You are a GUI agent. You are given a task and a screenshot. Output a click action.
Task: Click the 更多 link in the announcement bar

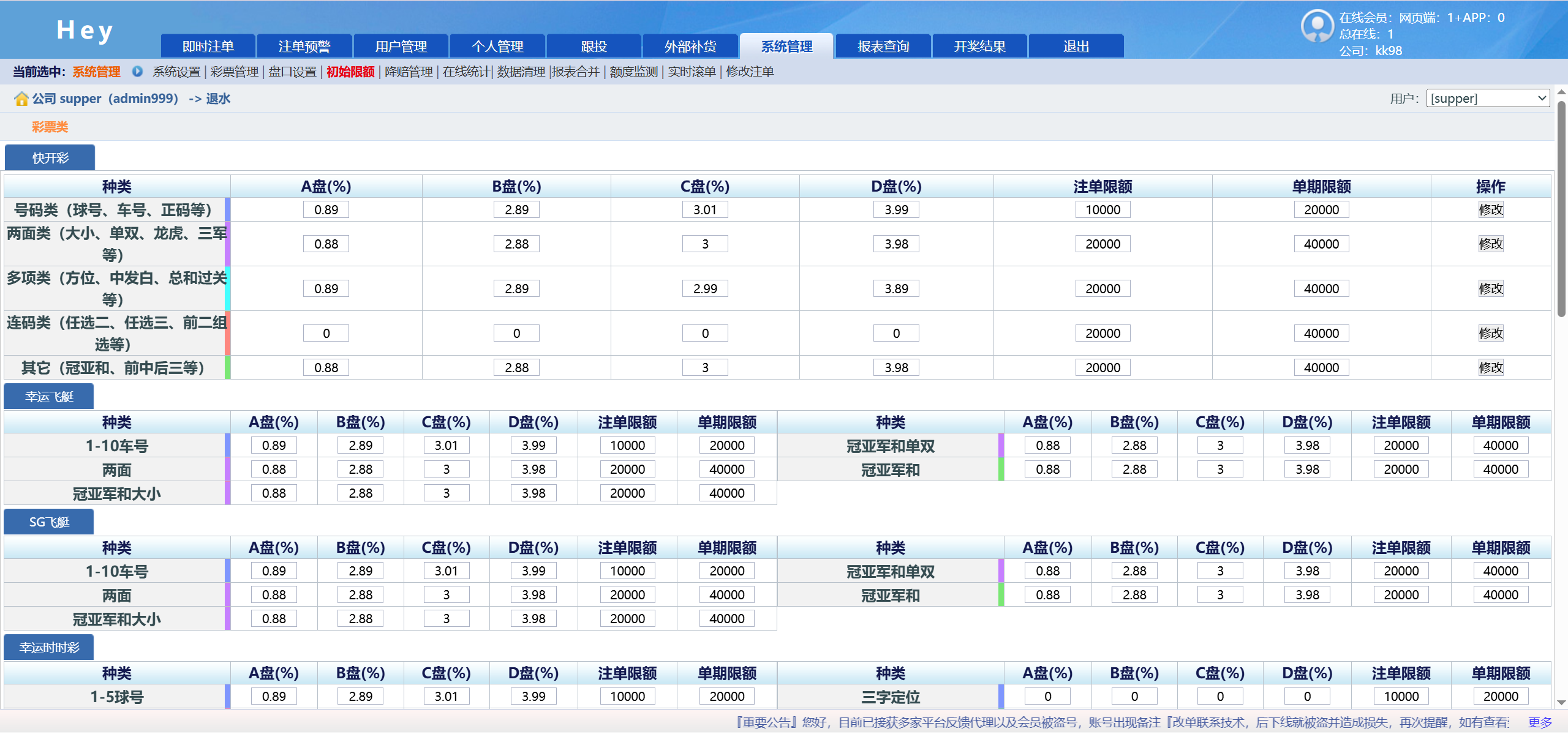[1540, 722]
